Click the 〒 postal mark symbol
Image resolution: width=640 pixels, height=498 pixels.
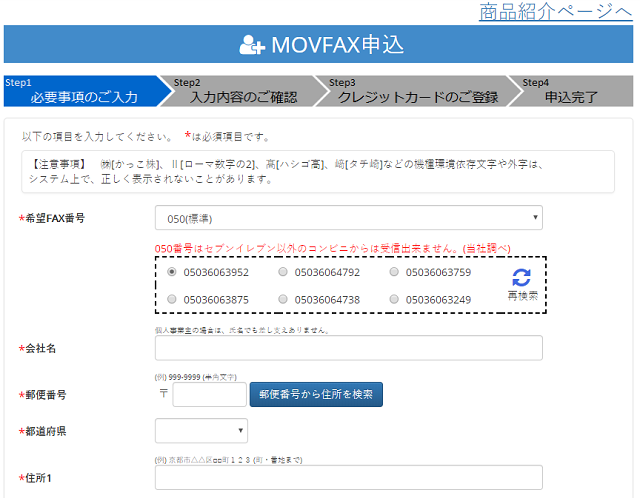164,394
